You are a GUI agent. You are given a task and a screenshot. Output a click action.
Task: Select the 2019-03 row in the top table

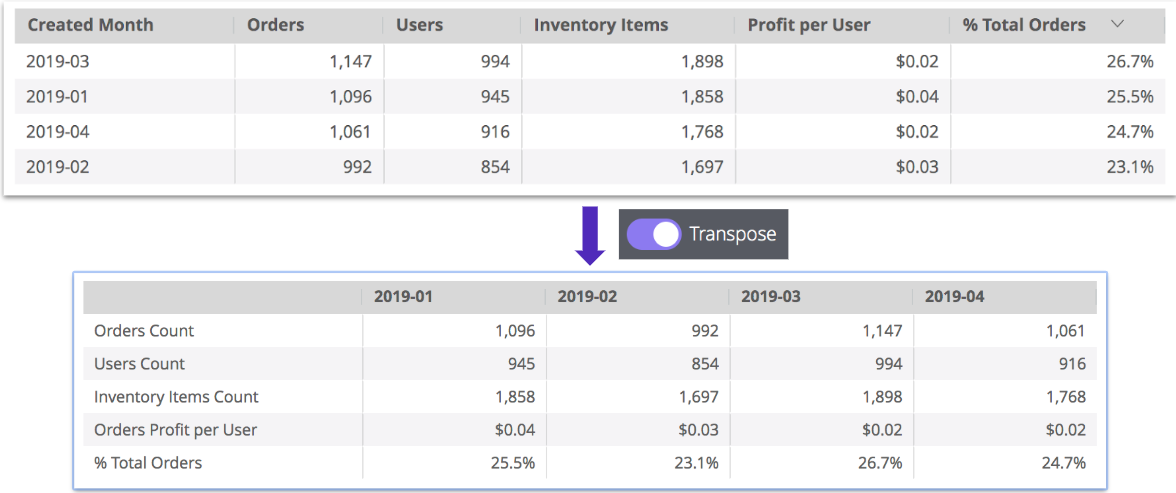(x=57, y=62)
